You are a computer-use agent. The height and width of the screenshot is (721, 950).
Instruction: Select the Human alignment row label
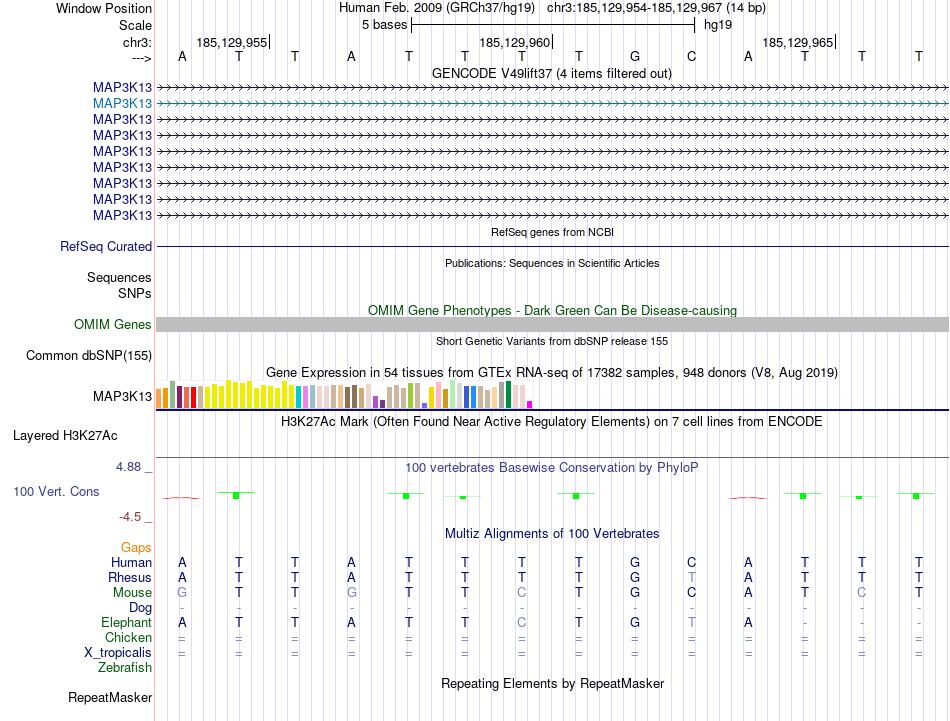(x=131, y=563)
